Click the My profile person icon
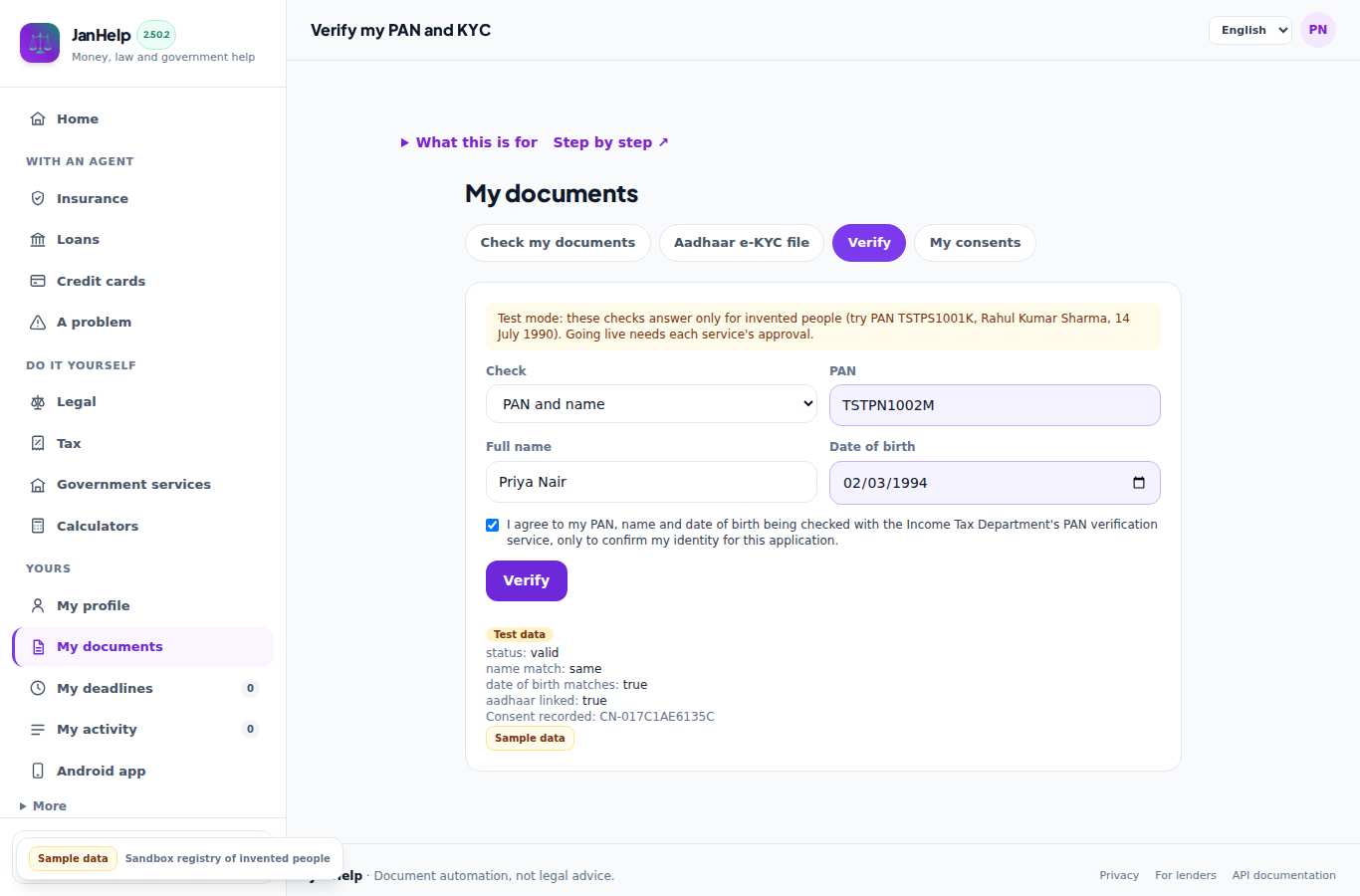Image resolution: width=1360 pixels, height=896 pixels. [38, 605]
